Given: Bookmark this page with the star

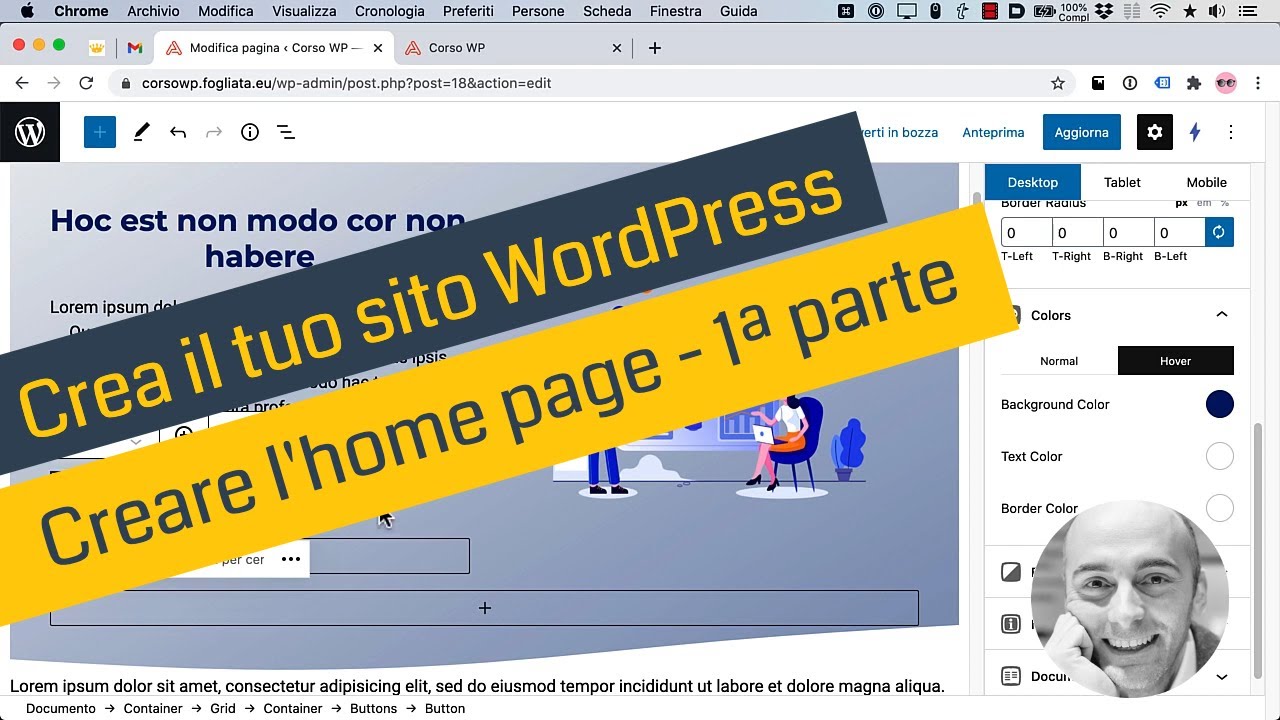Looking at the screenshot, I should point(1058,83).
